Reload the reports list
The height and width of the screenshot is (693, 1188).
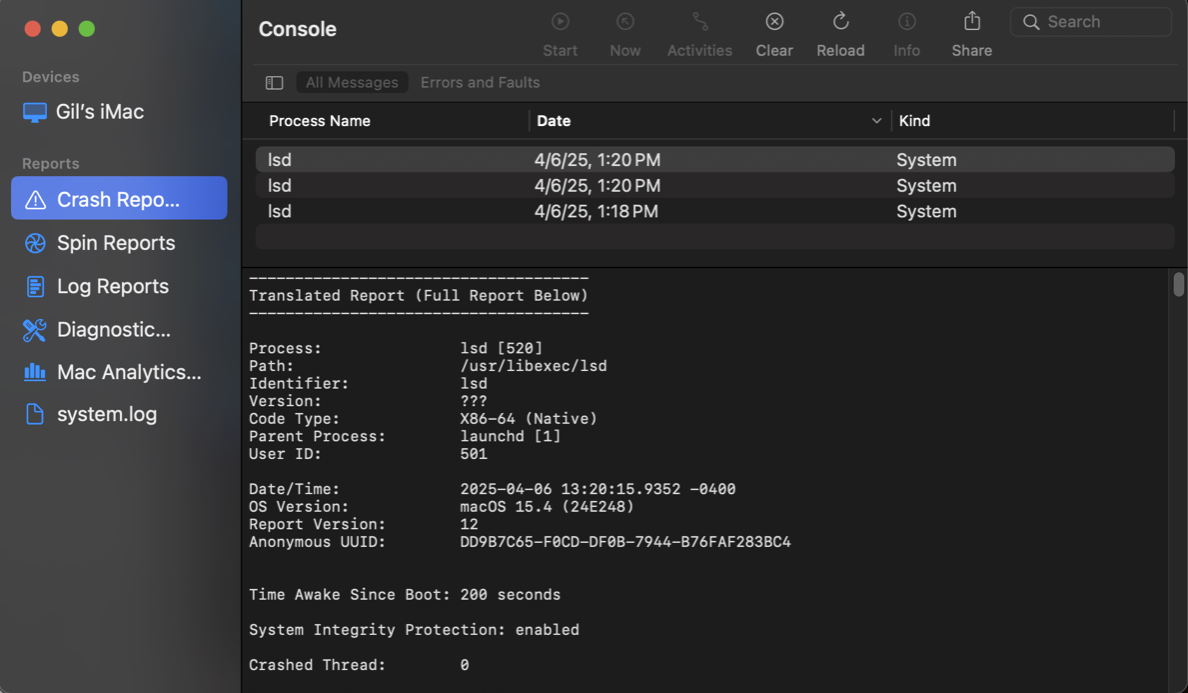pyautogui.click(x=840, y=21)
